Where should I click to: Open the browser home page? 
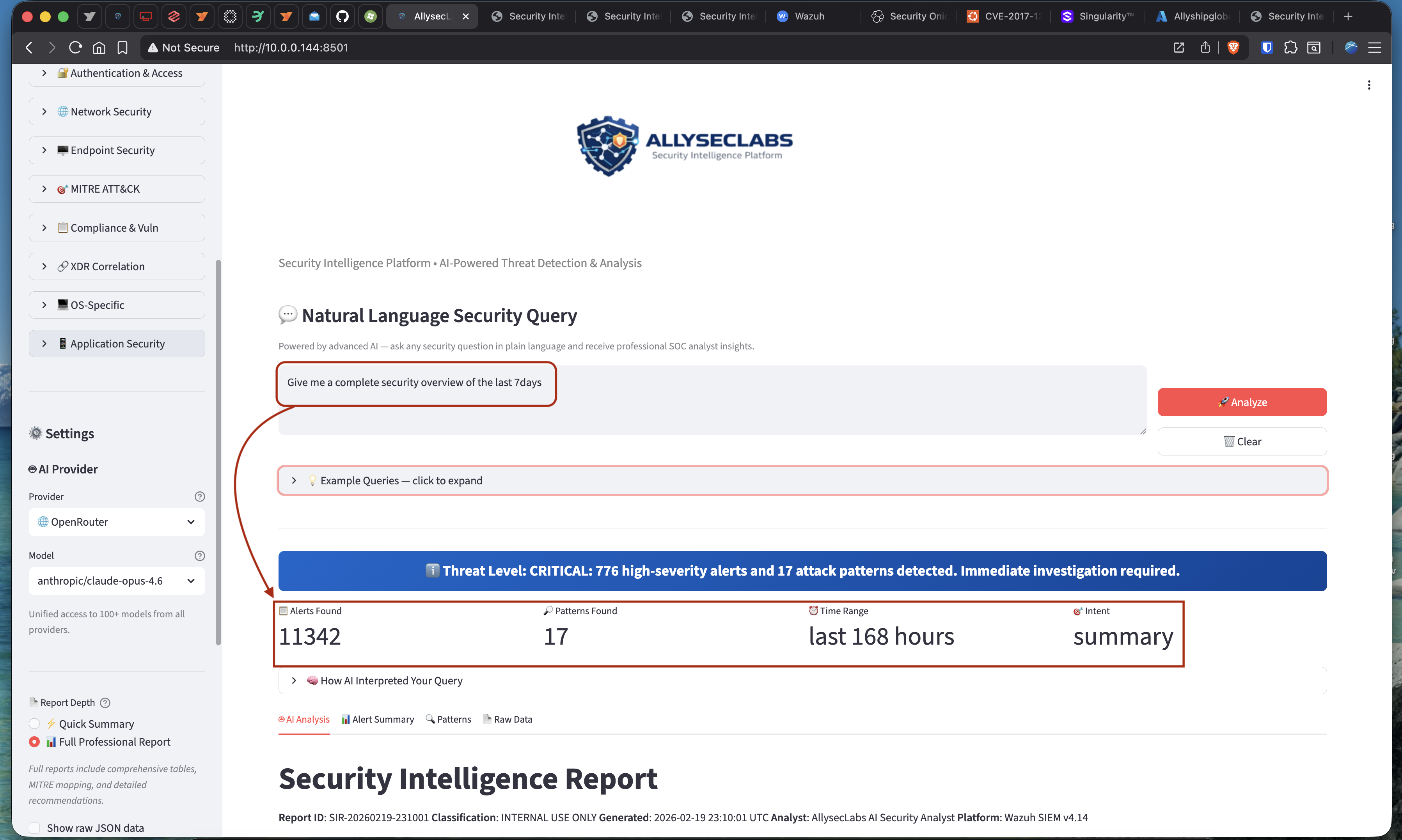point(99,48)
